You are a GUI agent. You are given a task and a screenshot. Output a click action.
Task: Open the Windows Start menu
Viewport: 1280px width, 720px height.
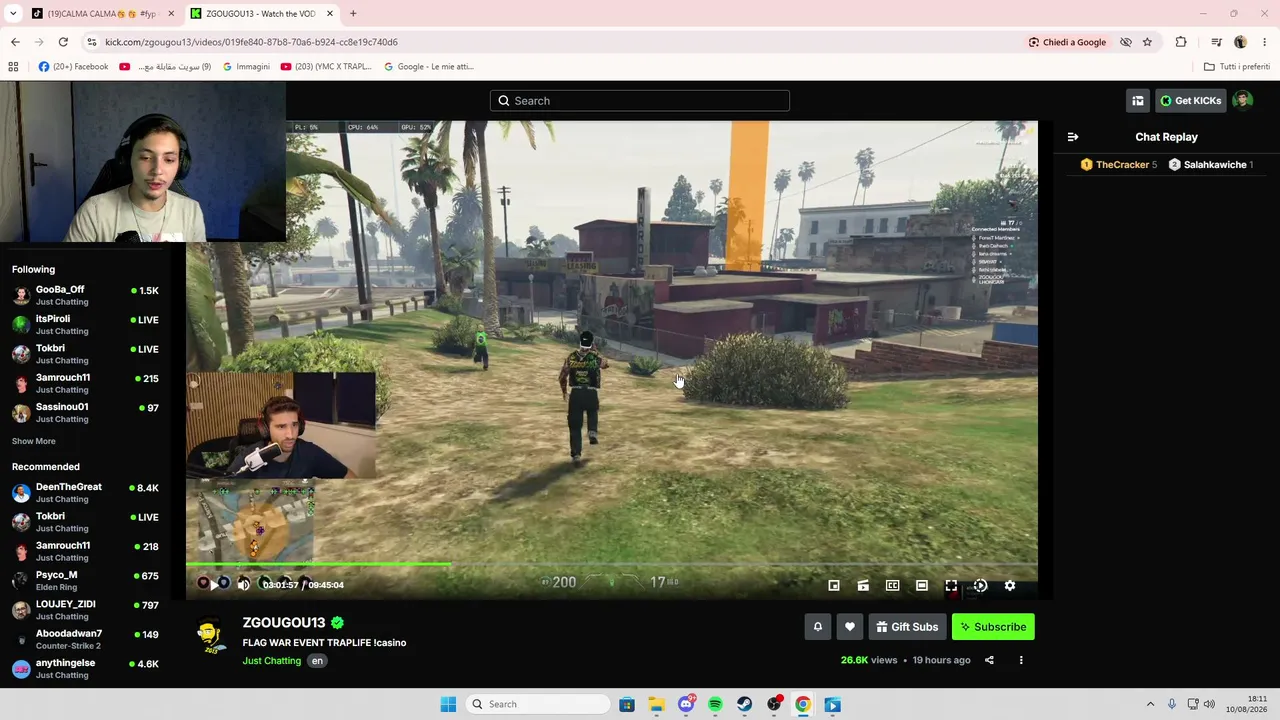[448, 704]
